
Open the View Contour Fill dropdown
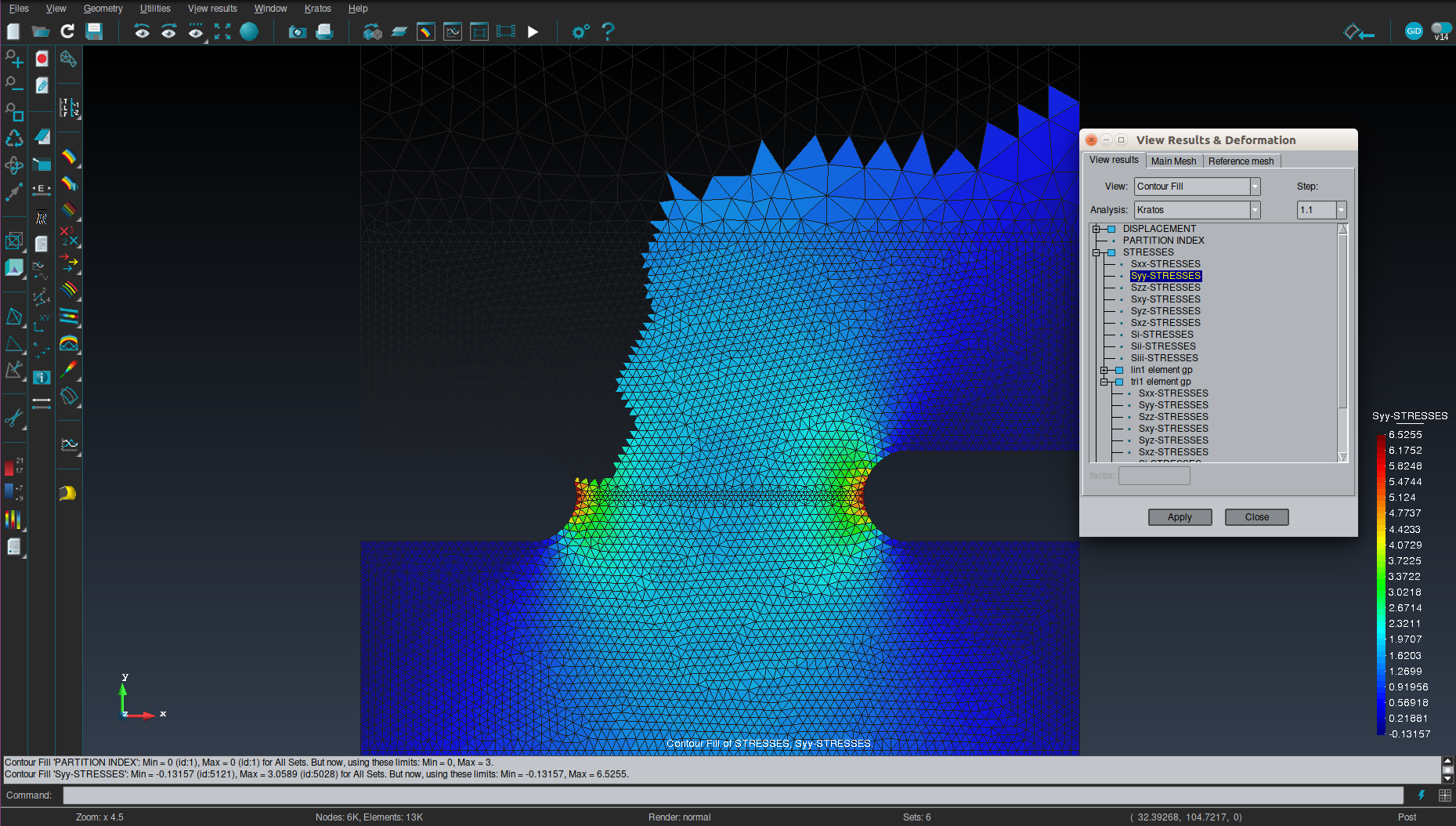(x=1255, y=187)
